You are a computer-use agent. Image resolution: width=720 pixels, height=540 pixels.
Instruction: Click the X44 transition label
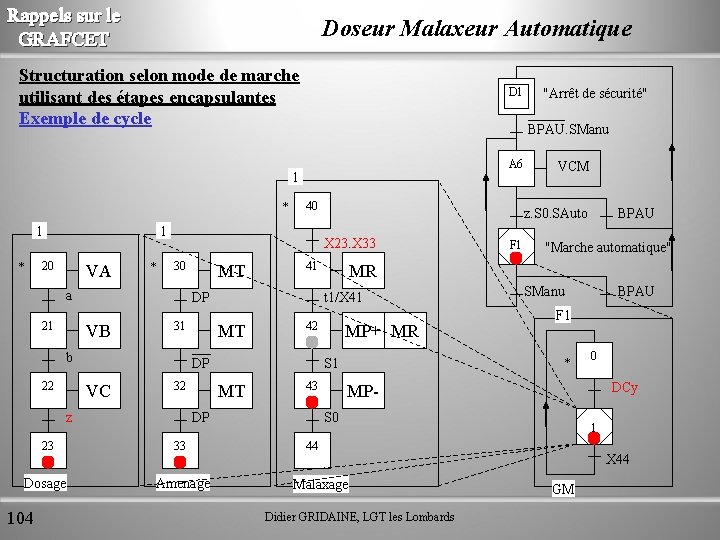coord(618,459)
